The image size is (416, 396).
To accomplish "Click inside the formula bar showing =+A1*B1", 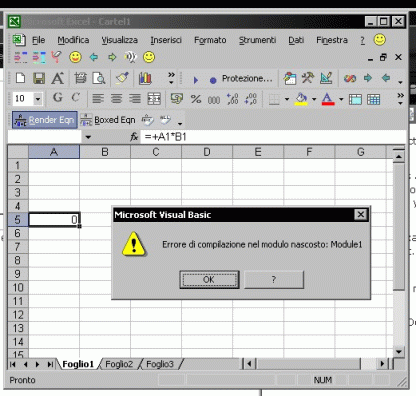I will click(273, 137).
